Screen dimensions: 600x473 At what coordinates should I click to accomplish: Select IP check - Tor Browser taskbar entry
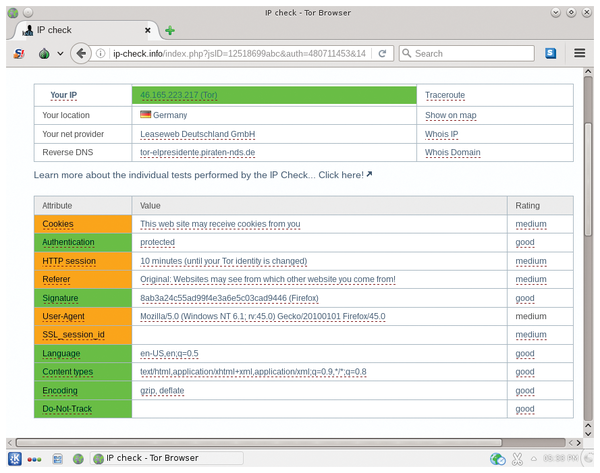point(166,458)
